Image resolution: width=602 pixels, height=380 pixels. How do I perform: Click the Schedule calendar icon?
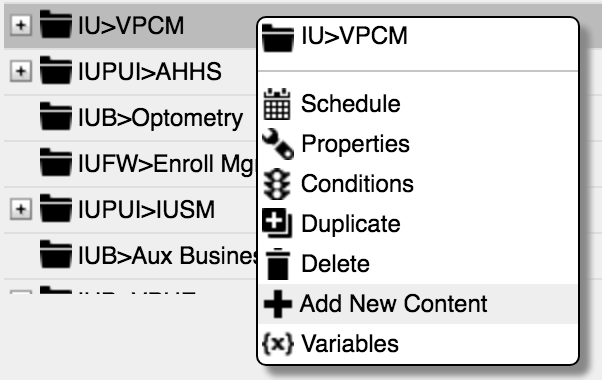click(x=277, y=104)
